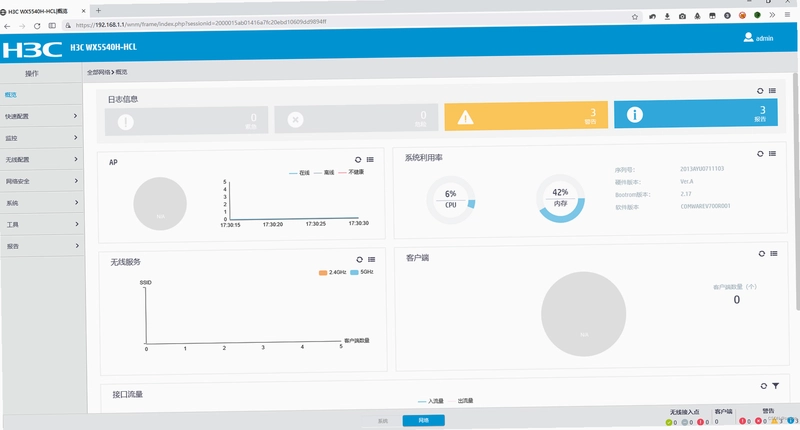Refresh the 无线服务 panel
The width and height of the screenshot is (800, 430).
359,260
